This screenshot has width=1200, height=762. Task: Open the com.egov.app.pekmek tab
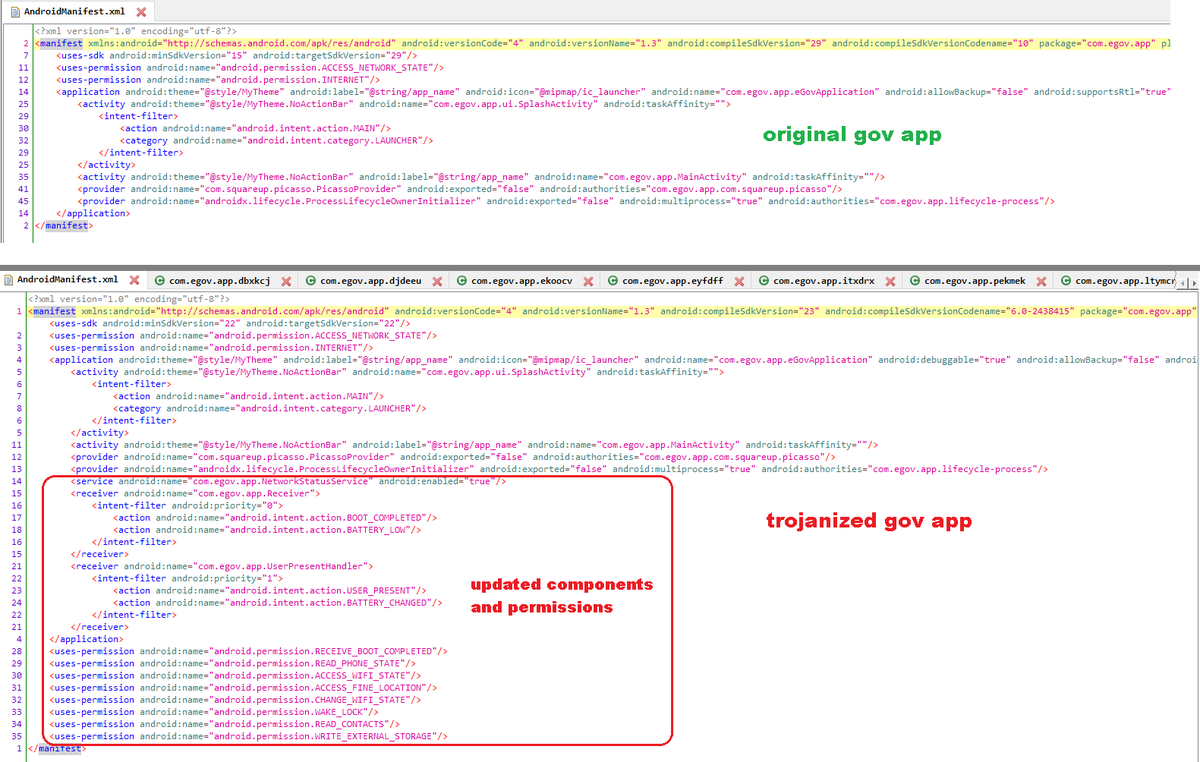point(975,281)
